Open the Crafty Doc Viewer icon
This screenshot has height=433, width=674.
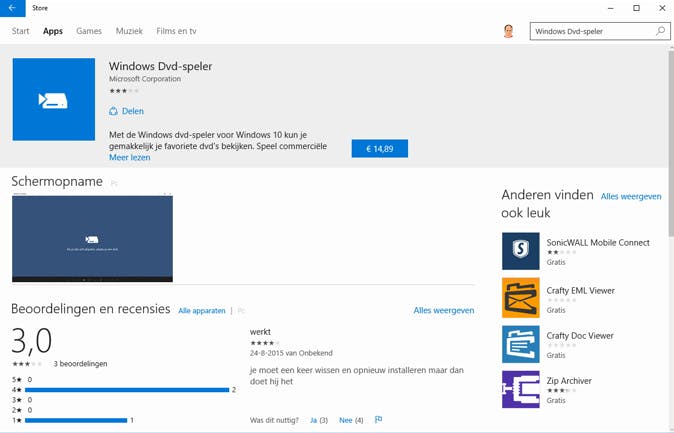(521, 344)
